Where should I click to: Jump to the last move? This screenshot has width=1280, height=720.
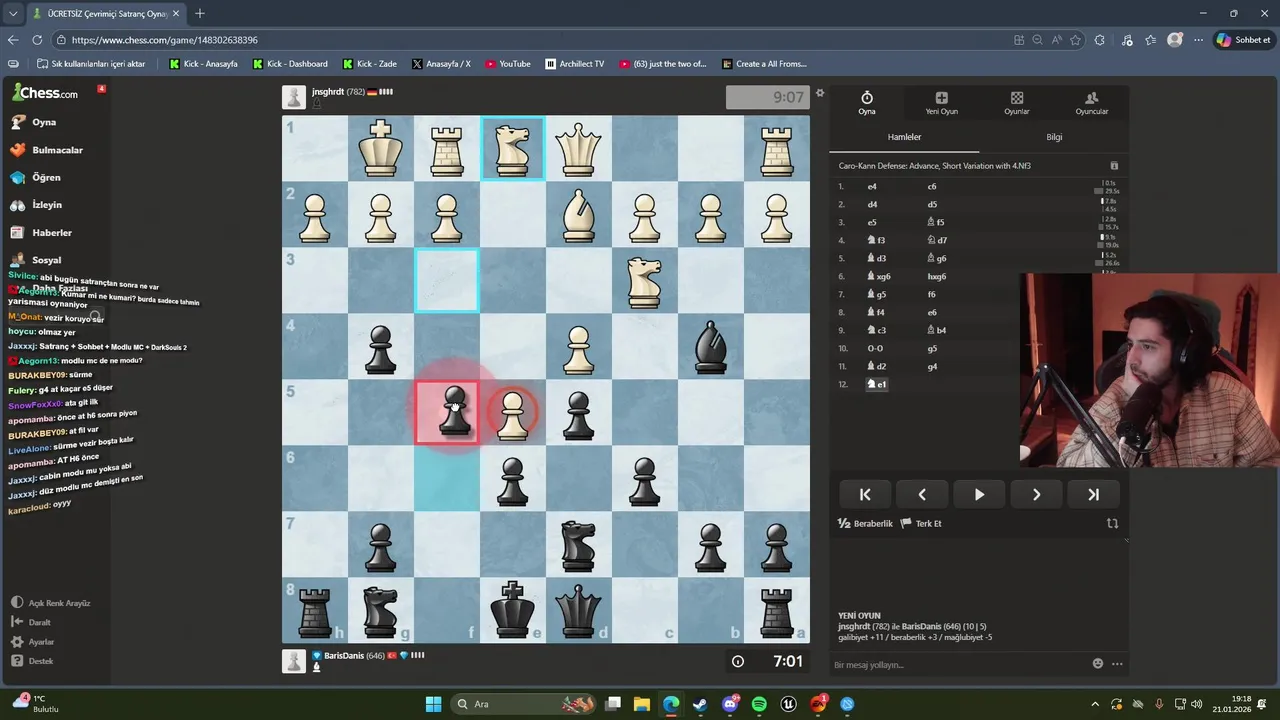click(x=1093, y=494)
